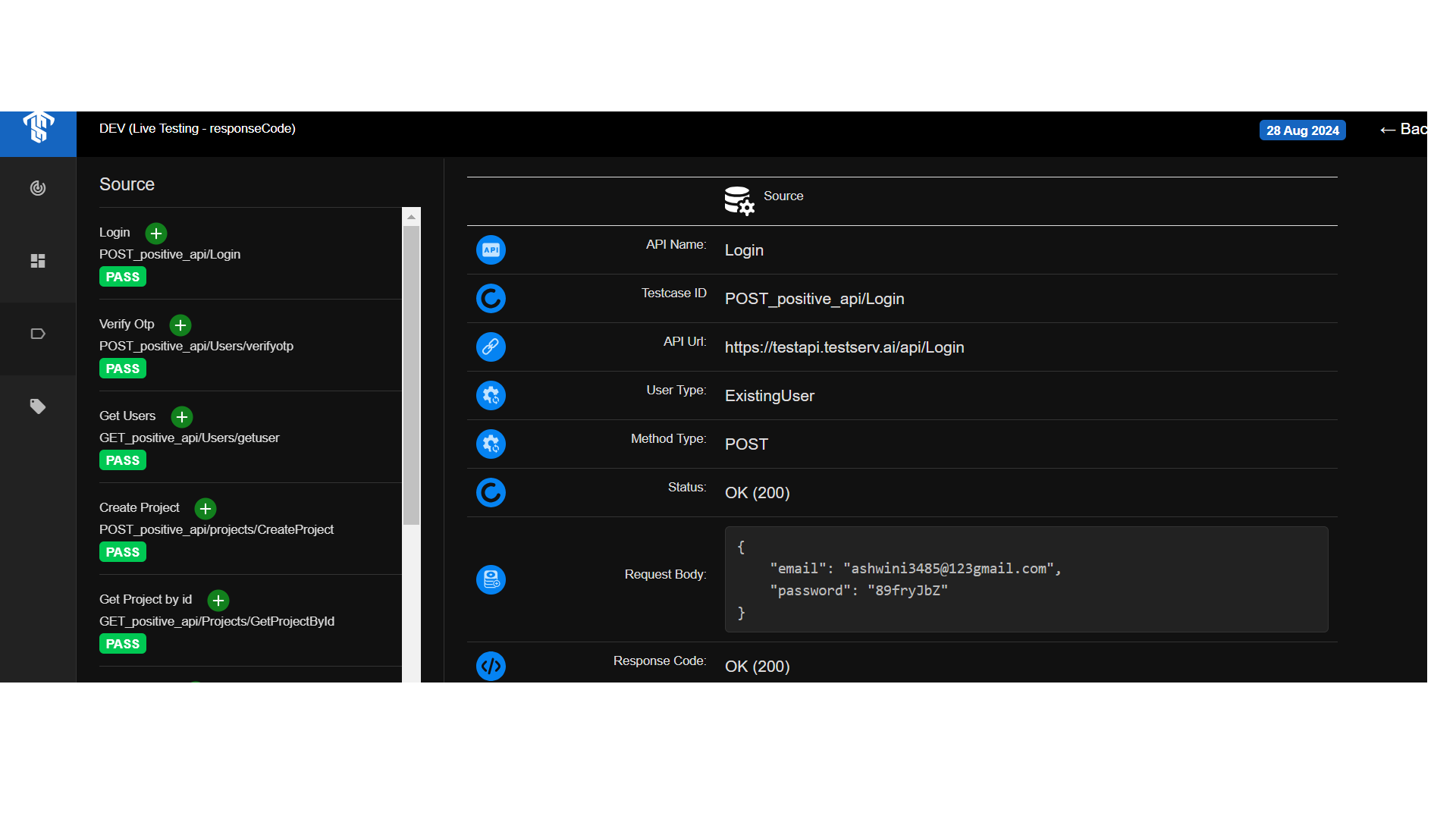Screen dimensions: 1456x819
Task: Click the blue API icon beside API Name
Action: (491, 249)
